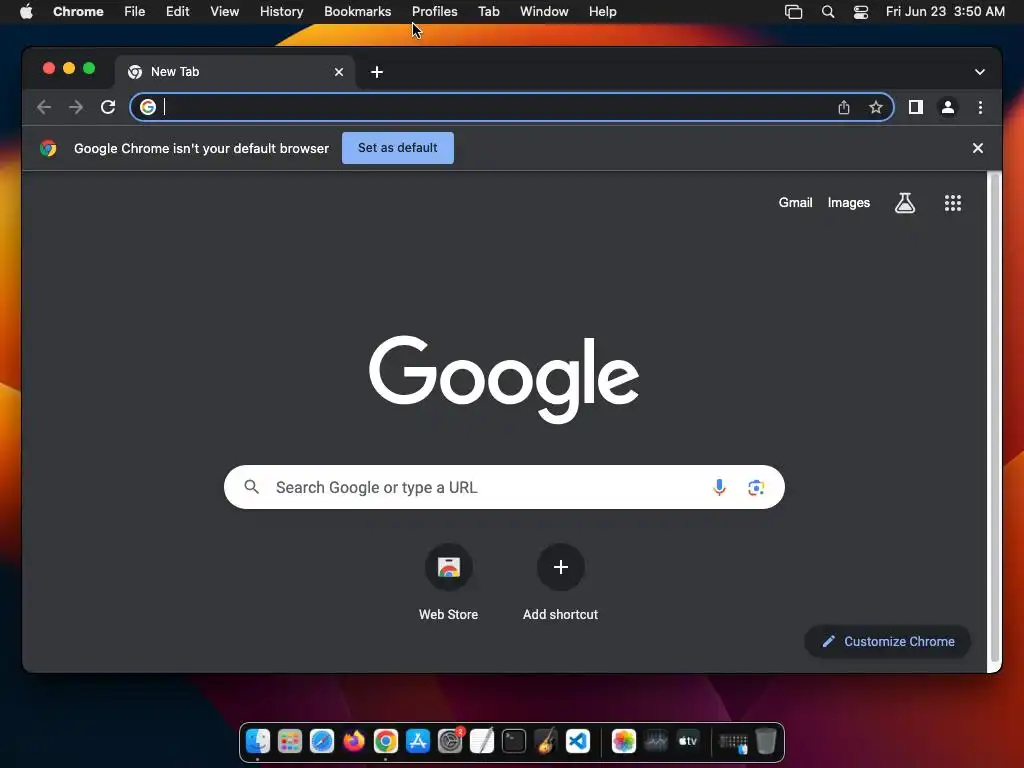Open the Chrome application menu
1024x768 pixels.
pyautogui.click(x=78, y=11)
